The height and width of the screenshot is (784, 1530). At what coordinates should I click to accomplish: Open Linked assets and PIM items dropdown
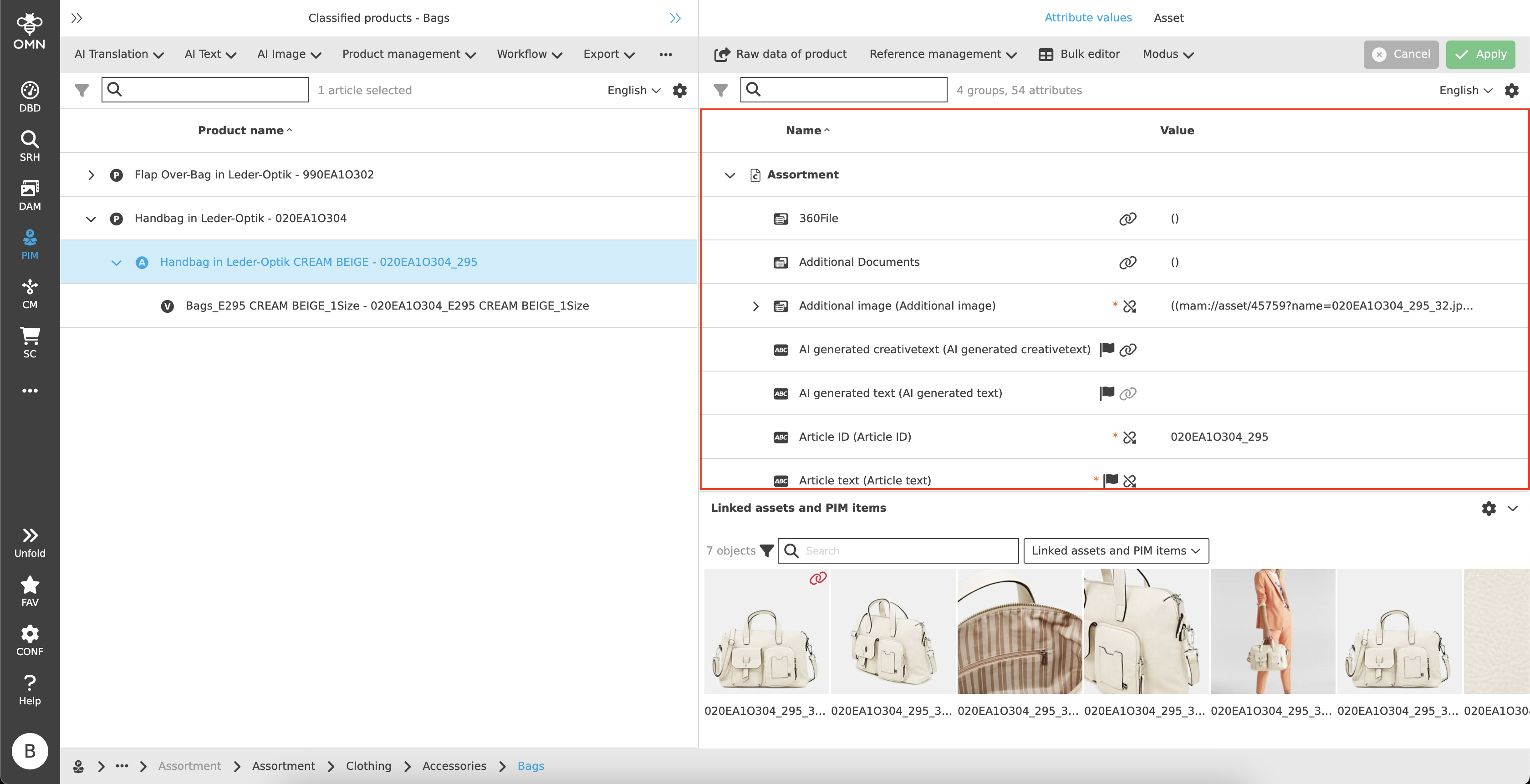(x=1116, y=550)
